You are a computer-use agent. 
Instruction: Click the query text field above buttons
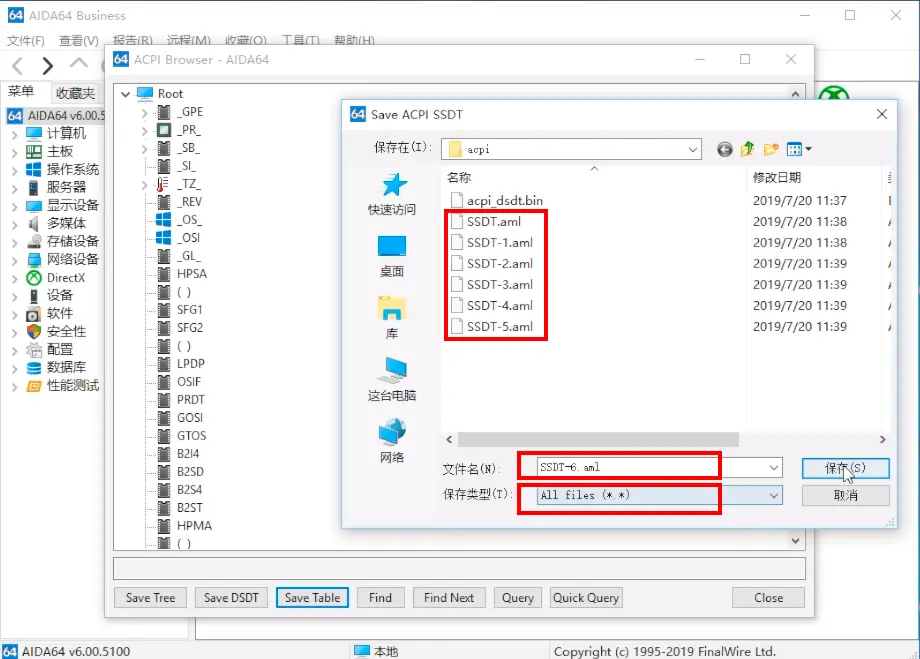click(459, 569)
